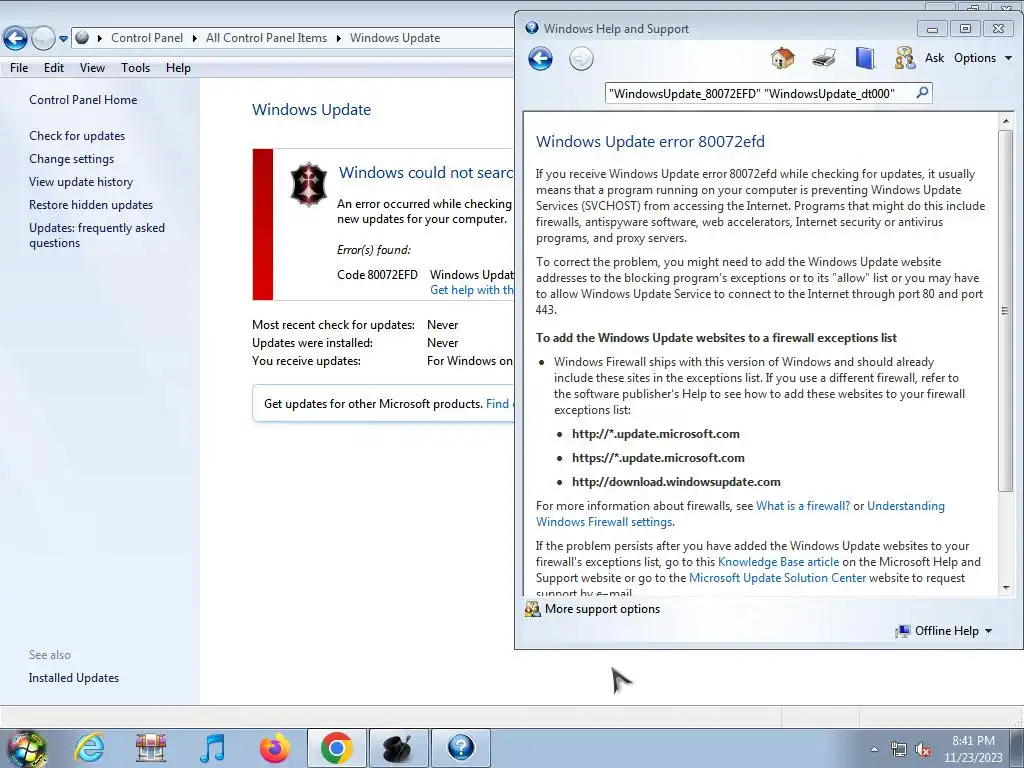Open Understanding Windows Firewall settings link
Screen dimensions: 1024x768
pyautogui.click(x=740, y=513)
